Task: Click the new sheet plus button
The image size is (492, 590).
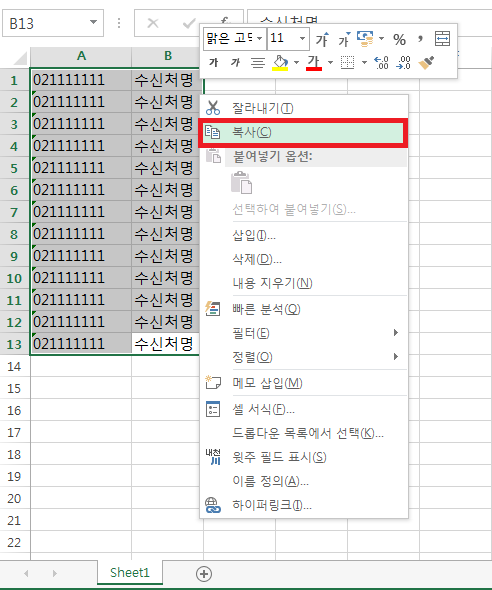Action: (204, 574)
